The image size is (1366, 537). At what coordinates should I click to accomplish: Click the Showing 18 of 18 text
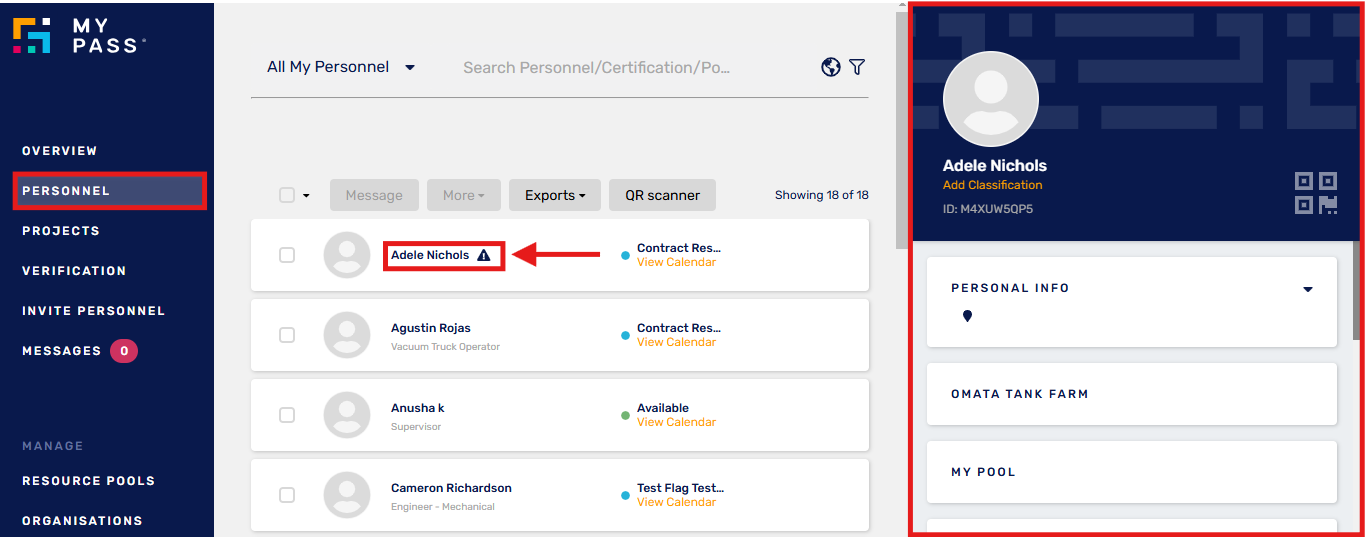coord(822,195)
